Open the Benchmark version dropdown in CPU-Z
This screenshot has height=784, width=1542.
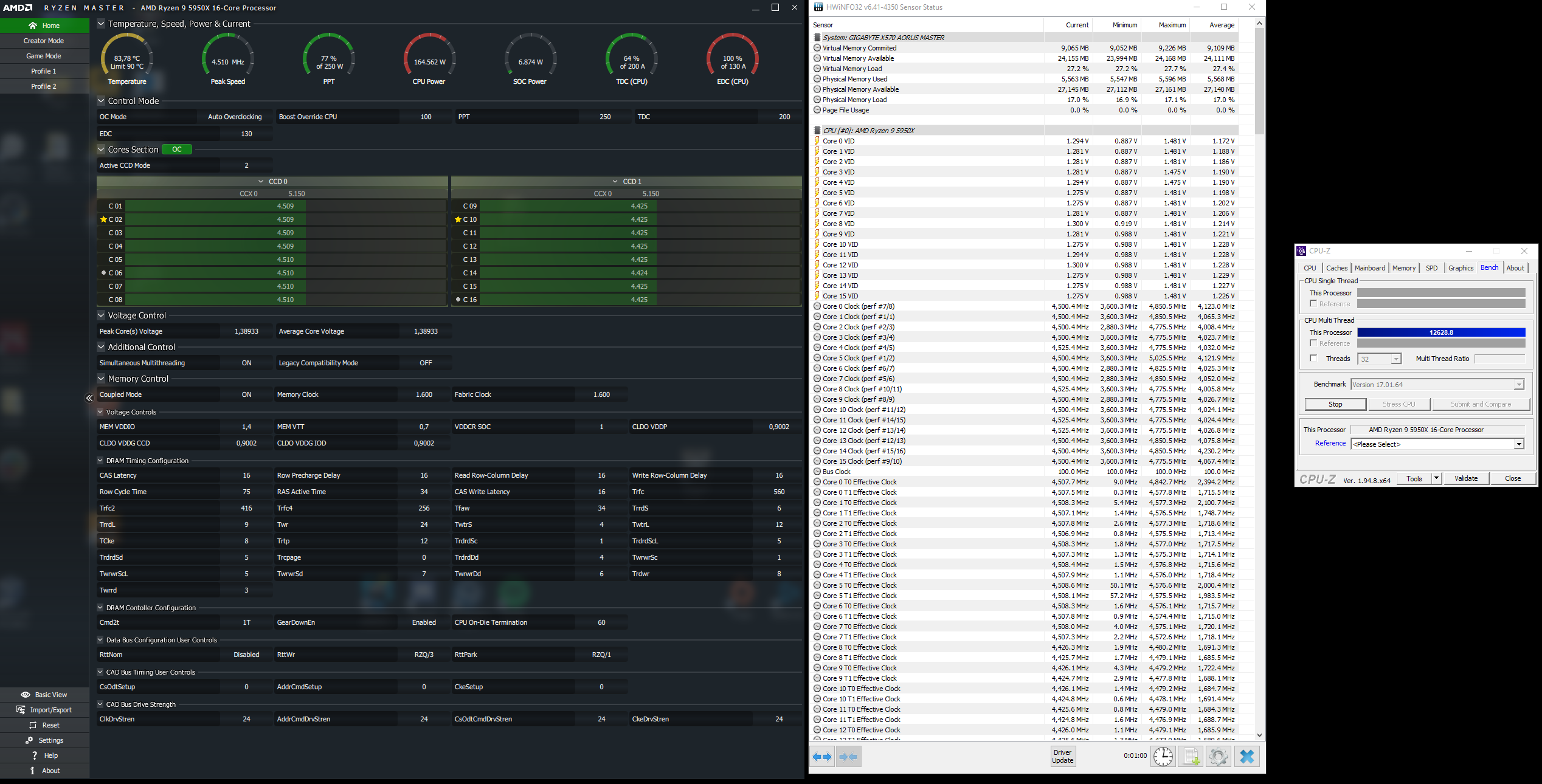[x=1519, y=385]
